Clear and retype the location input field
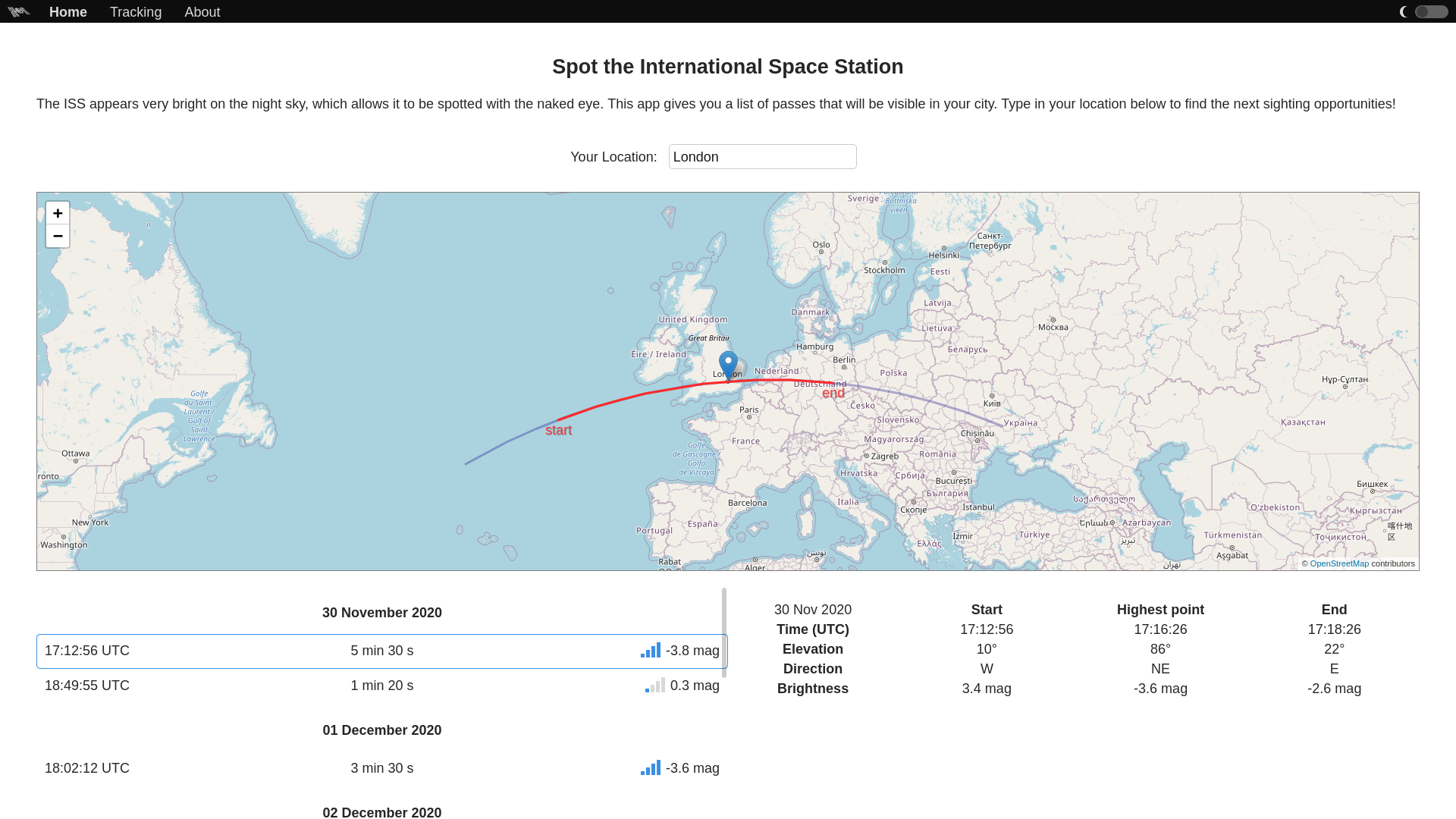Viewport: 1456px width, 819px height. click(763, 157)
